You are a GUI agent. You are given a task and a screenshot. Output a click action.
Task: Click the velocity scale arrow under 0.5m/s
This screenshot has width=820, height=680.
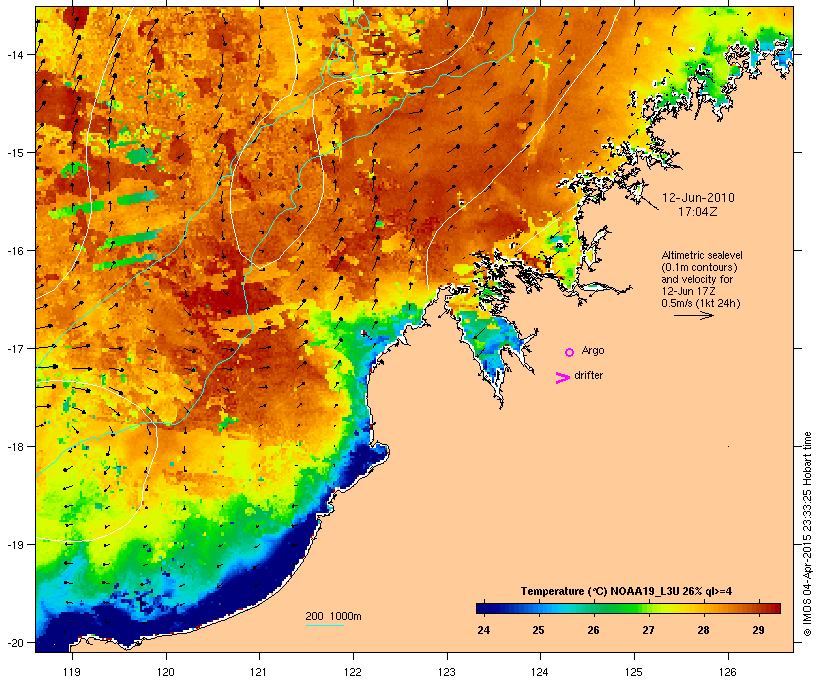[x=693, y=315]
